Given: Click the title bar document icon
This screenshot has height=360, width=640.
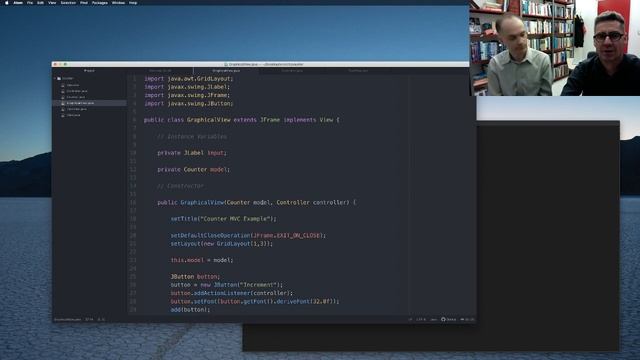Looking at the screenshot, I should [x=226, y=64].
